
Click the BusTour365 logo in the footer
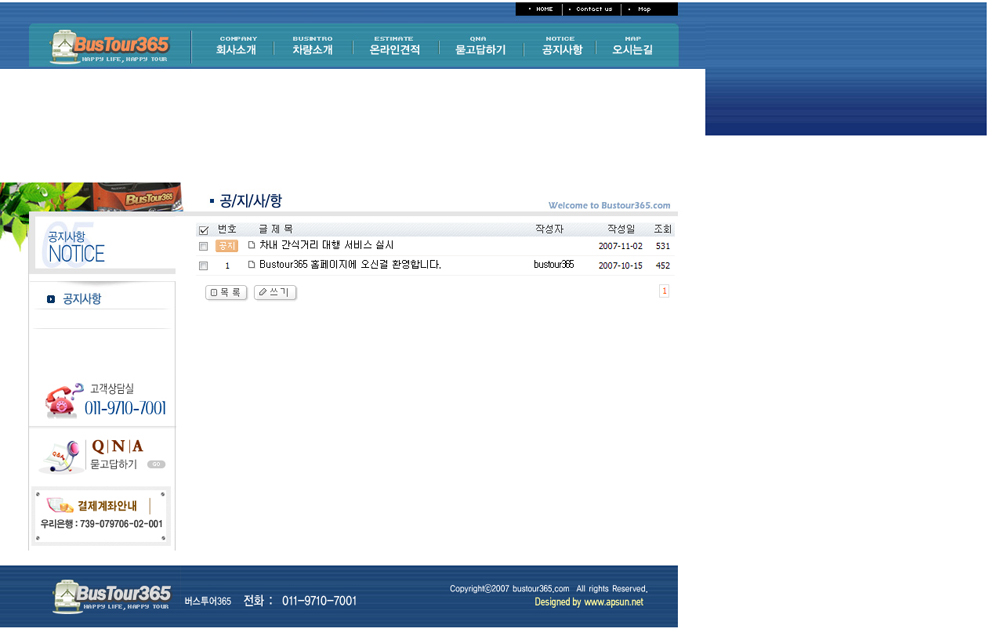click(x=111, y=597)
